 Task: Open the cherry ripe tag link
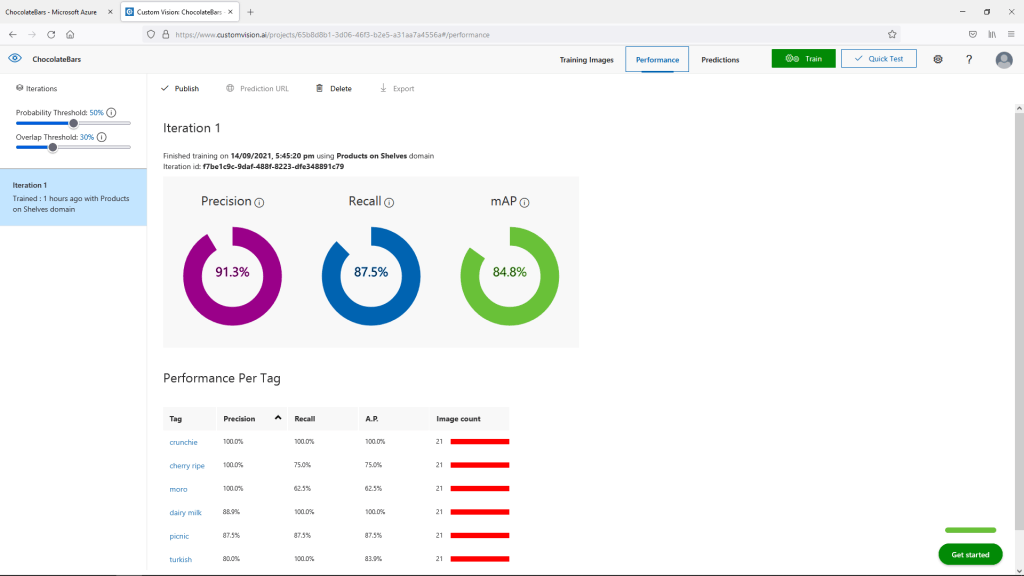187,465
